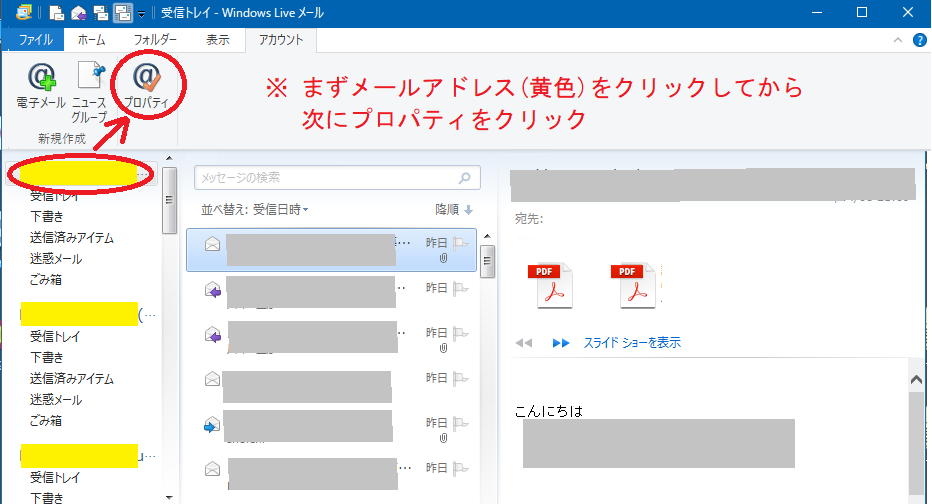
Task: Click the folder pane scroll-down arrow
Action: tap(169, 498)
